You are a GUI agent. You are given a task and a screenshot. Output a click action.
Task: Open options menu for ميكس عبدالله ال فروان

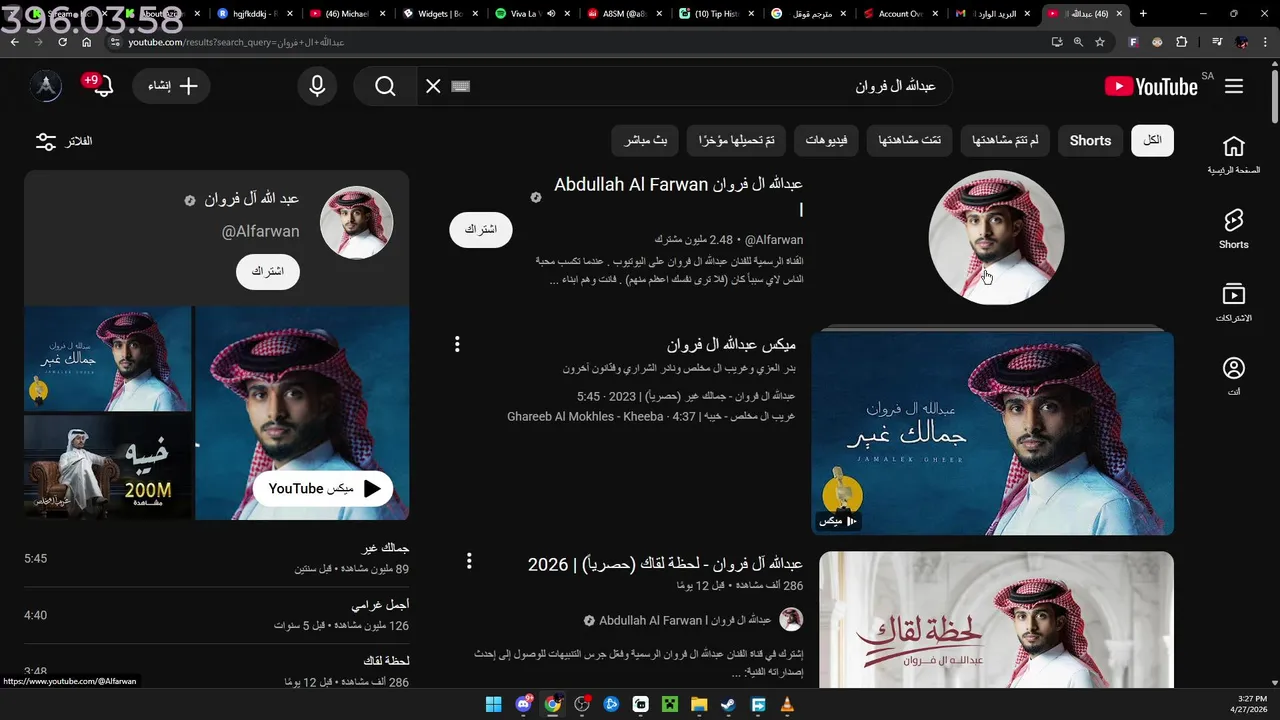pyautogui.click(x=457, y=344)
